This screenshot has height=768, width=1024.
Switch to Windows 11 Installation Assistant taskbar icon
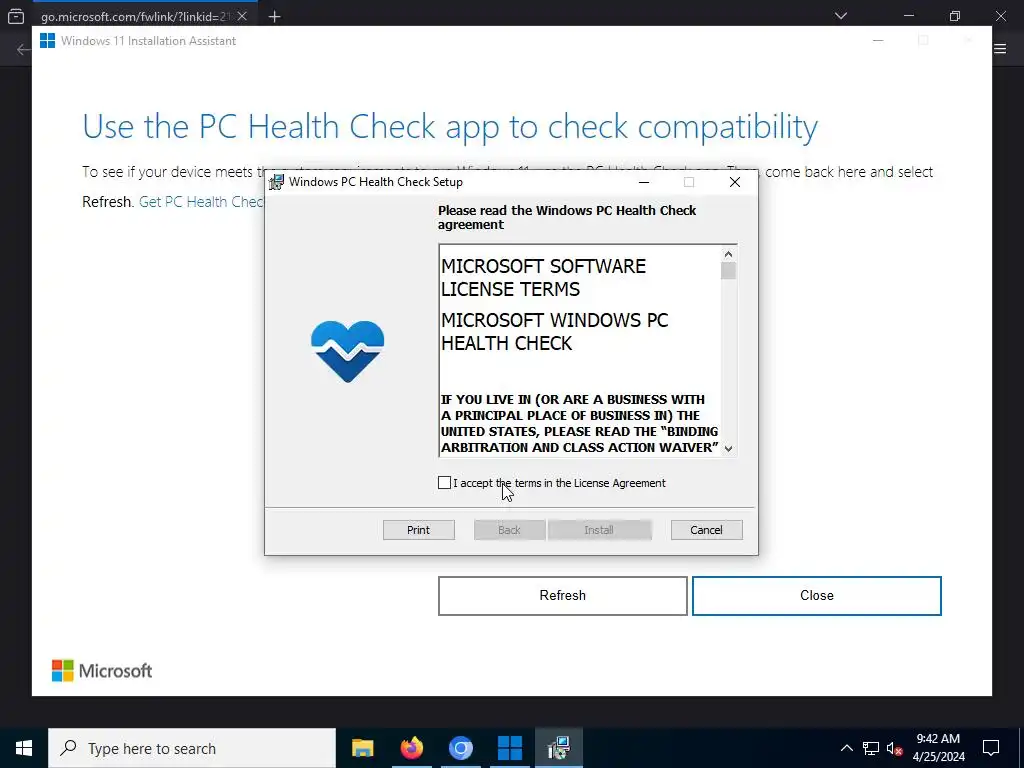[509, 748]
